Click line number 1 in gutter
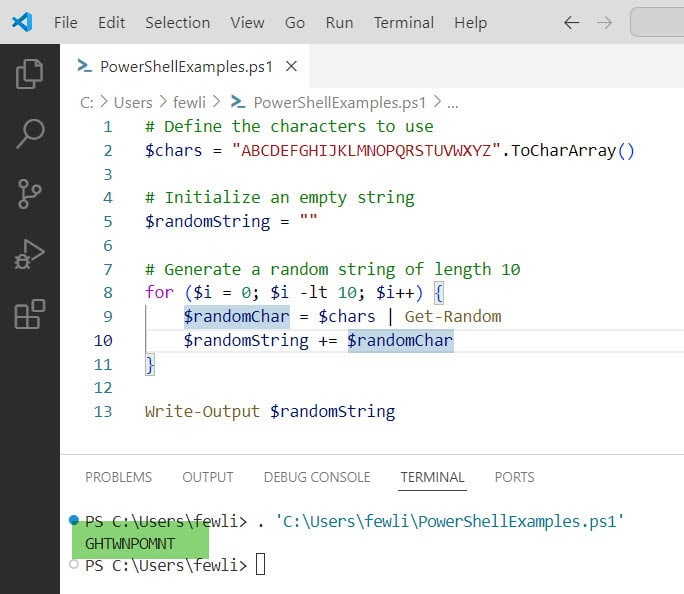The width and height of the screenshot is (684, 594). (108, 127)
